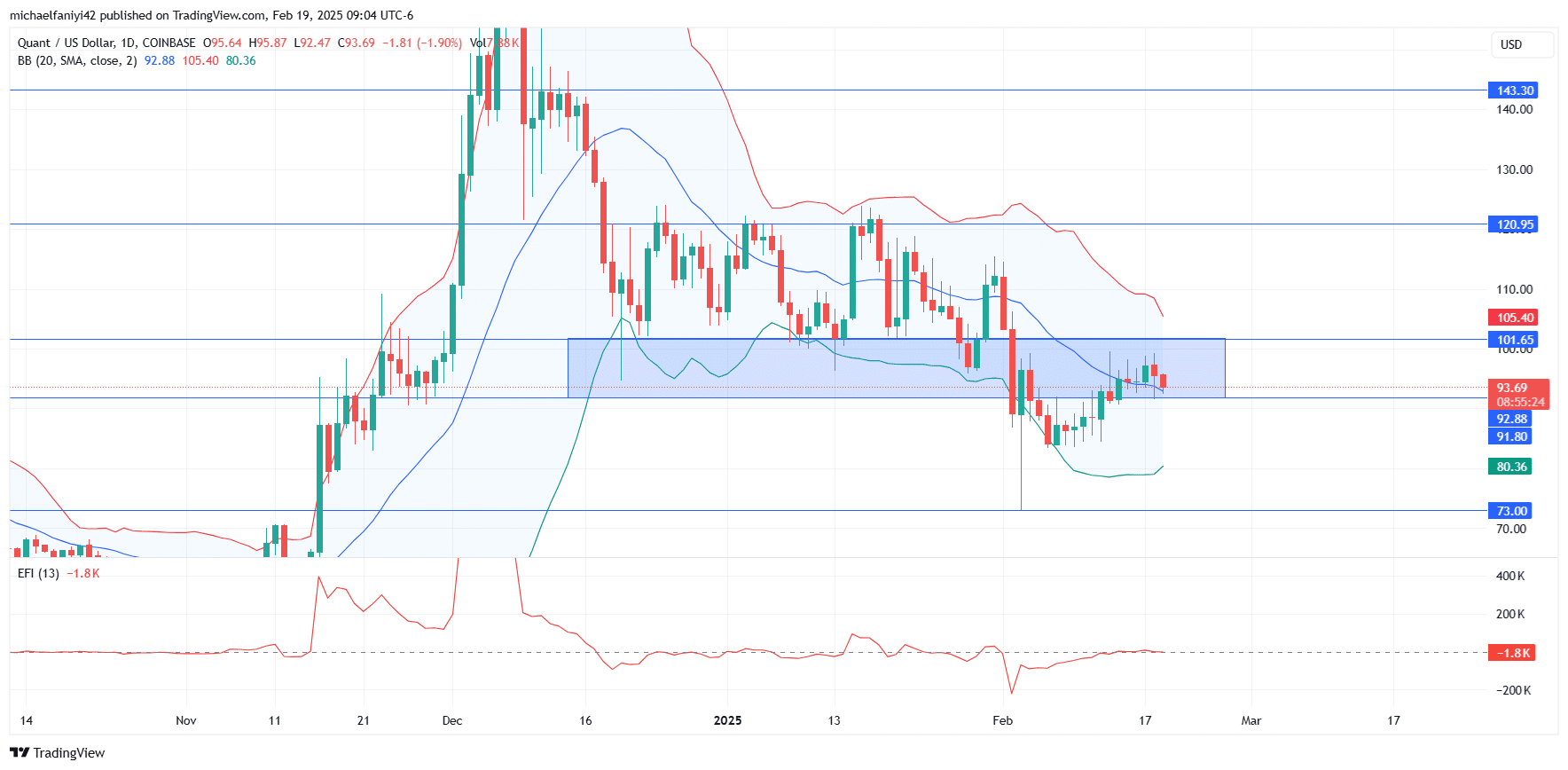This screenshot has width=1568, height=770.
Task: Click the 92.88 basis value in BB legend
Action: point(160,60)
